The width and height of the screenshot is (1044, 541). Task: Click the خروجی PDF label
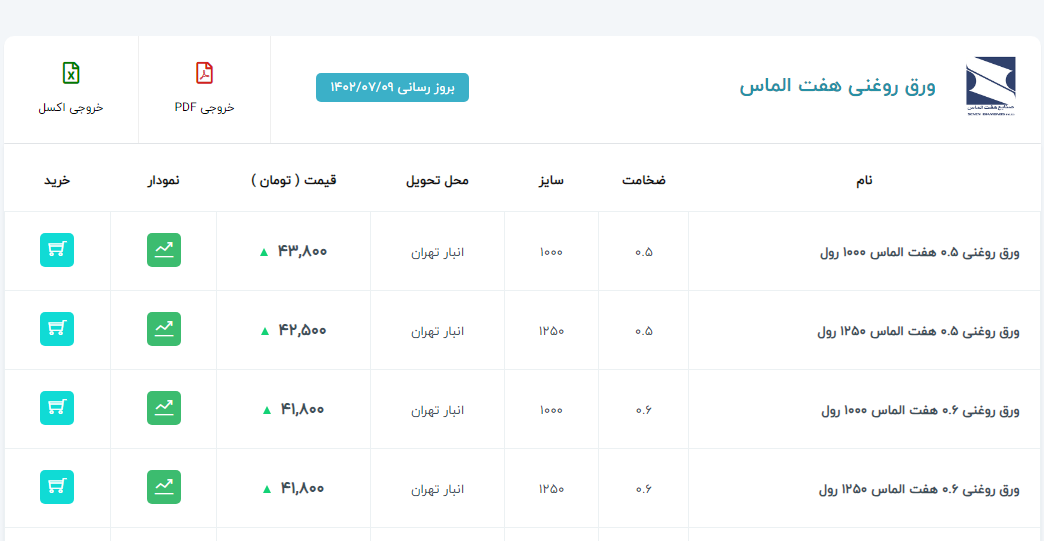(204, 107)
